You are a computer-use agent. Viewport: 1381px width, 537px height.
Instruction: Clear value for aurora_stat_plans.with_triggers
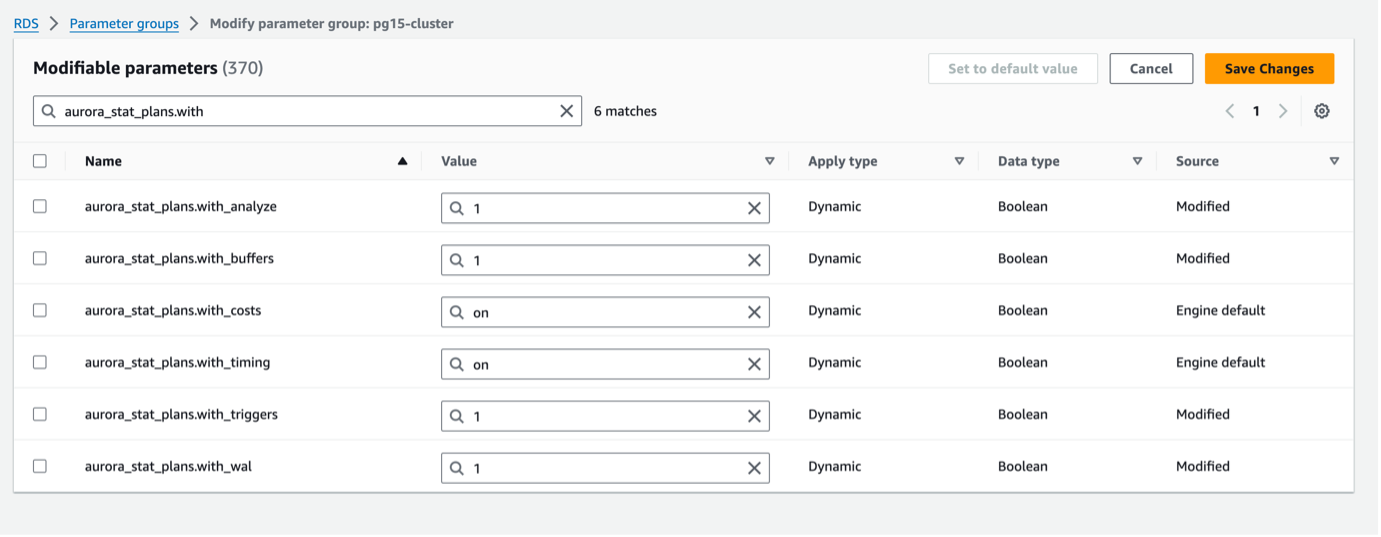click(x=754, y=416)
